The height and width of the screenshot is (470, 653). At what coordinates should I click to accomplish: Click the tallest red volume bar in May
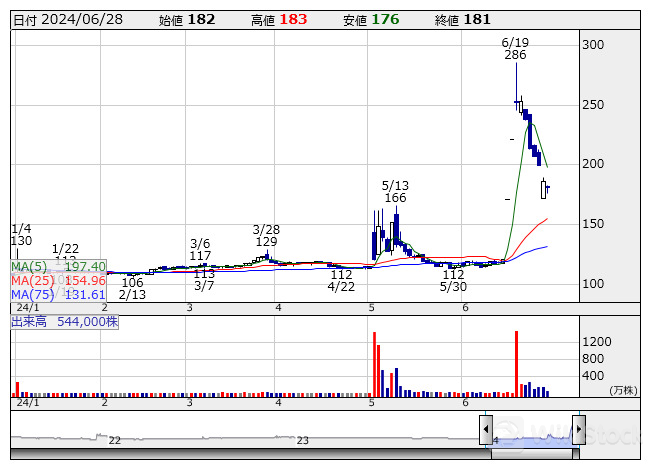(x=374, y=364)
